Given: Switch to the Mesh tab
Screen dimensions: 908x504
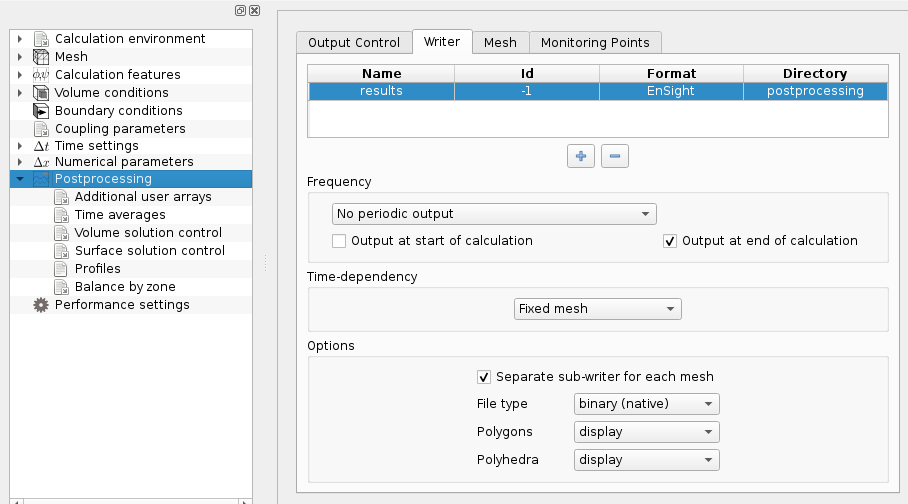Looking at the screenshot, I should pyautogui.click(x=500, y=43).
